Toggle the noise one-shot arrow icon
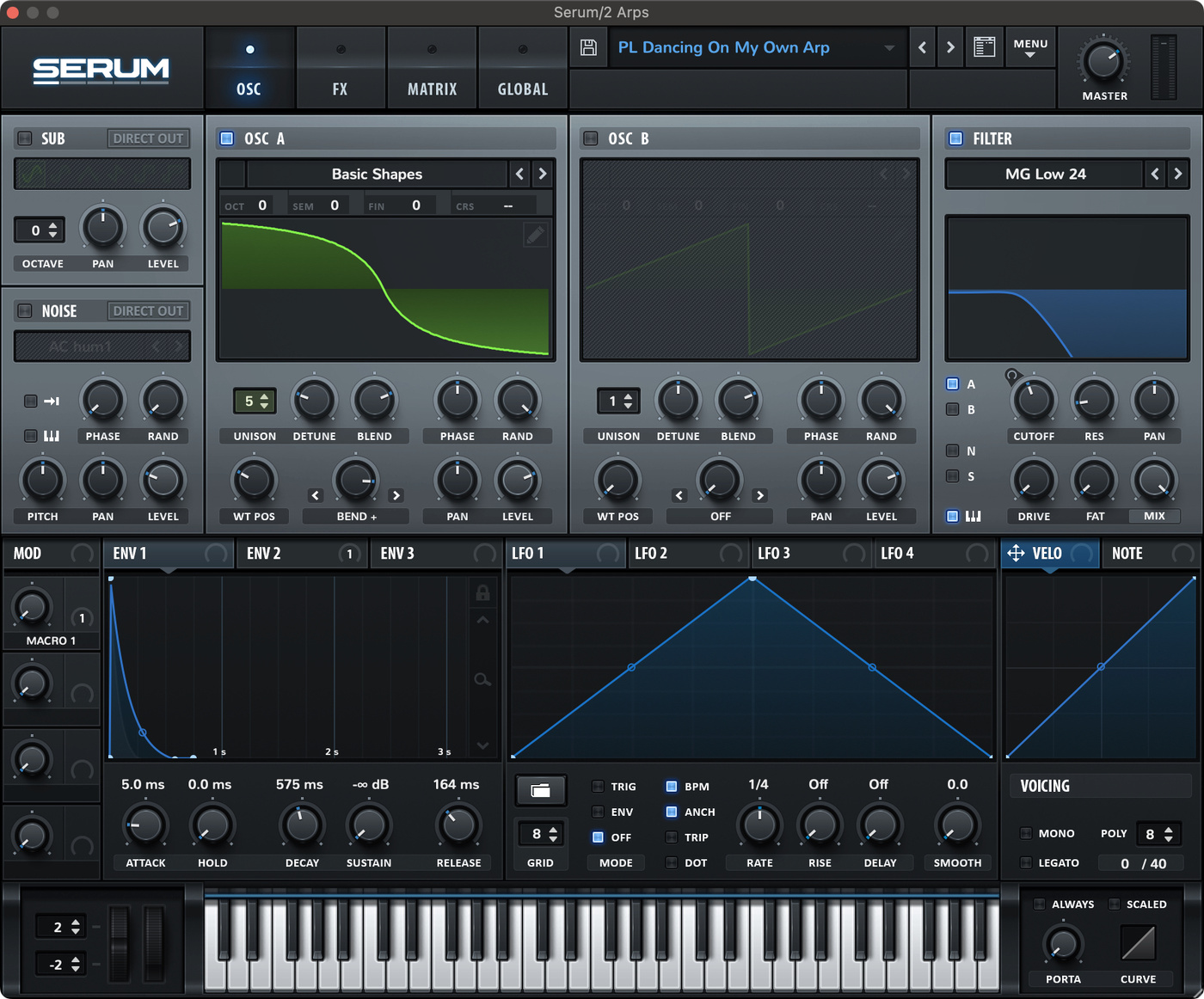Viewport: 1204px width, 999px height. coord(52,401)
